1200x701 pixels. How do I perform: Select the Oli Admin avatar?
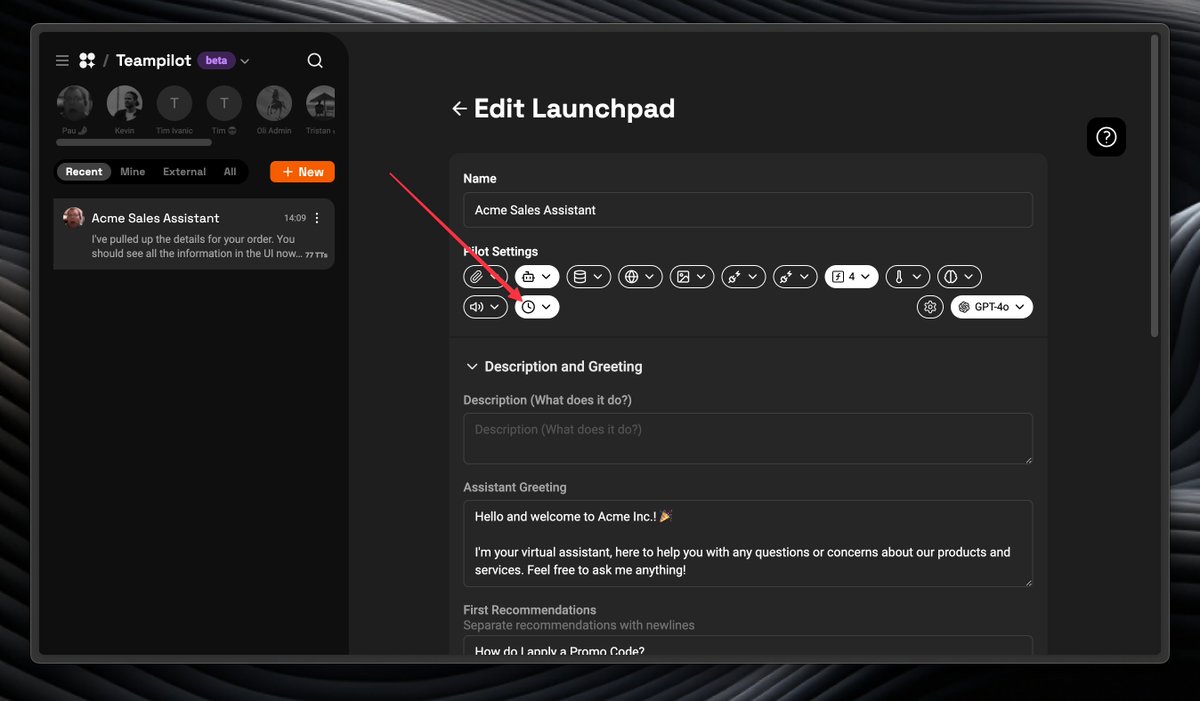[x=274, y=103]
